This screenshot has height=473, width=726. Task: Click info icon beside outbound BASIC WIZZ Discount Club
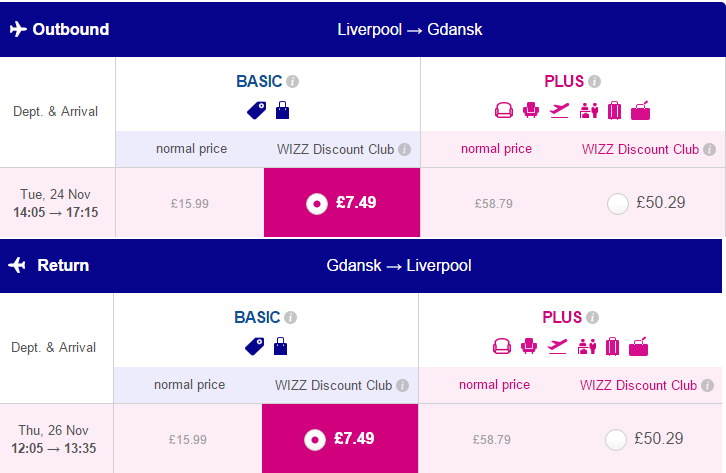[405, 149]
